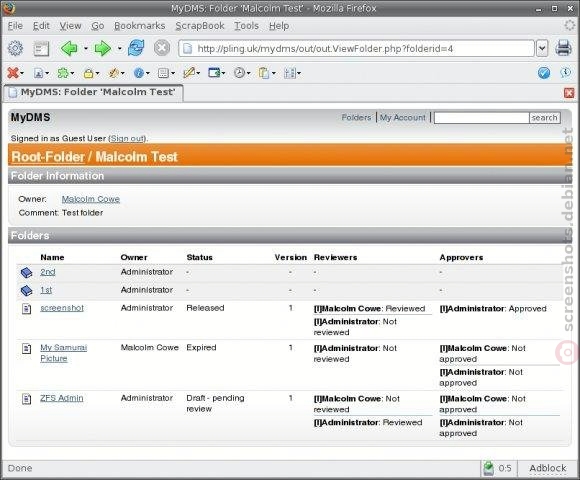Click the Adblock status bar entry
The image size is (580, 480).
point(547,468)
